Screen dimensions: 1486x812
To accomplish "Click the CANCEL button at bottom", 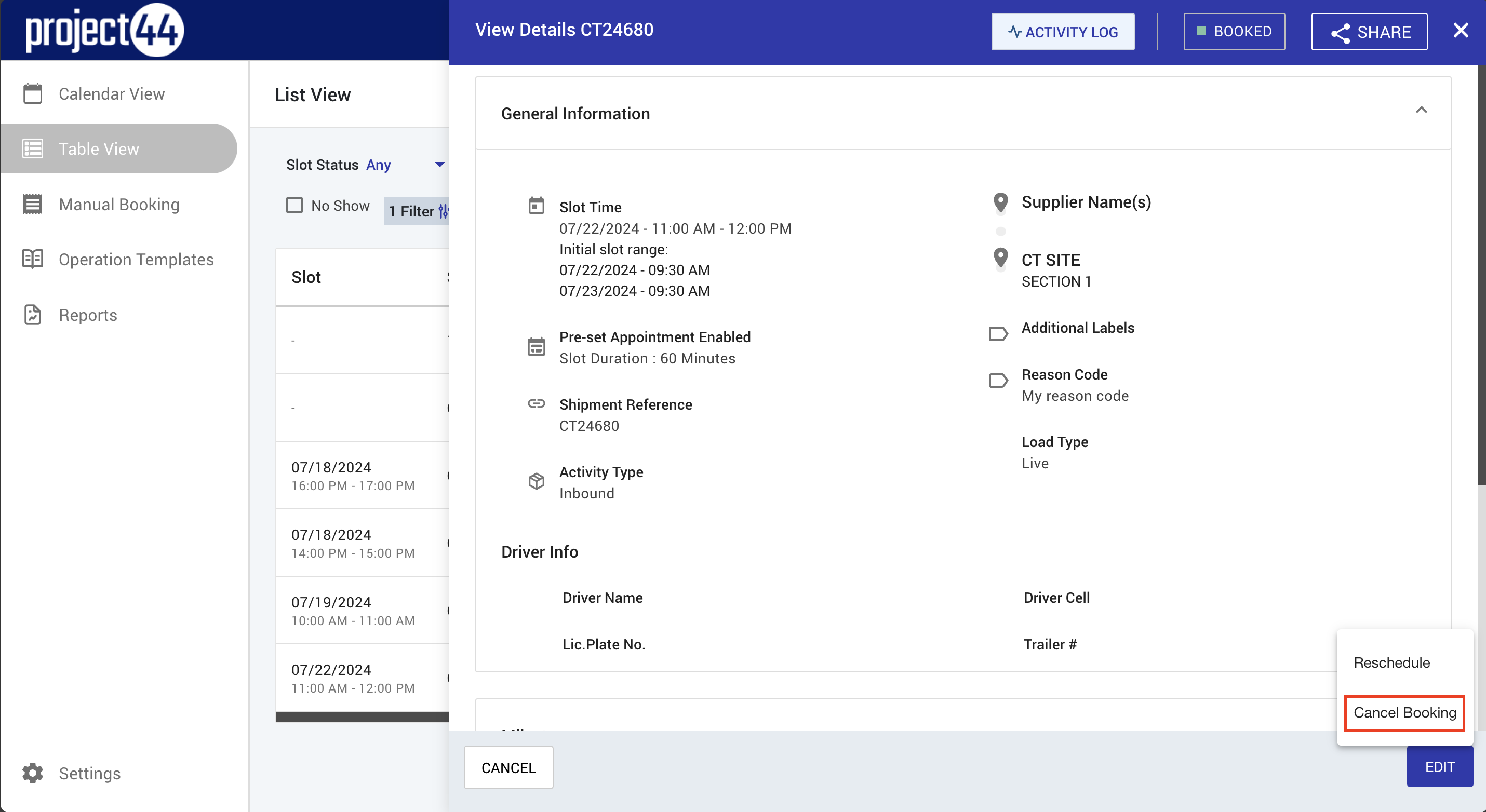I will (x=508, y=767).
